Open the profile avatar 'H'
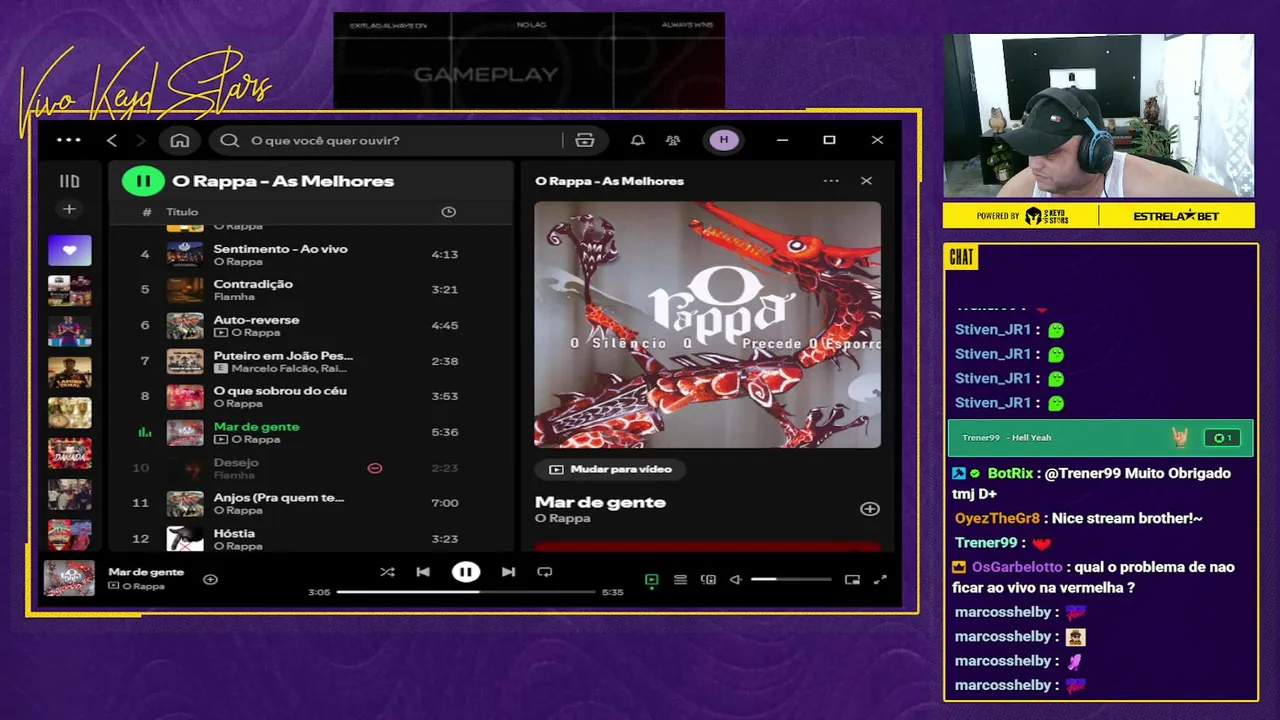Screen dimensions: 1280x720 point(724,140)
